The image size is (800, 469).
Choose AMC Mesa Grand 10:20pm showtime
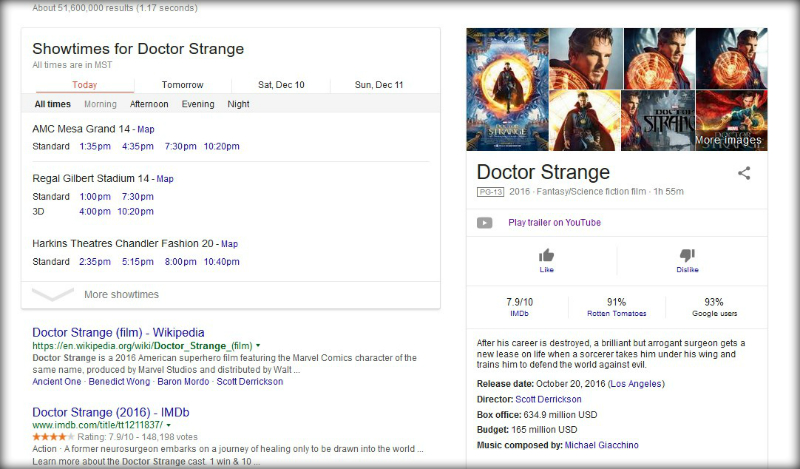click(x=221, y=146)
